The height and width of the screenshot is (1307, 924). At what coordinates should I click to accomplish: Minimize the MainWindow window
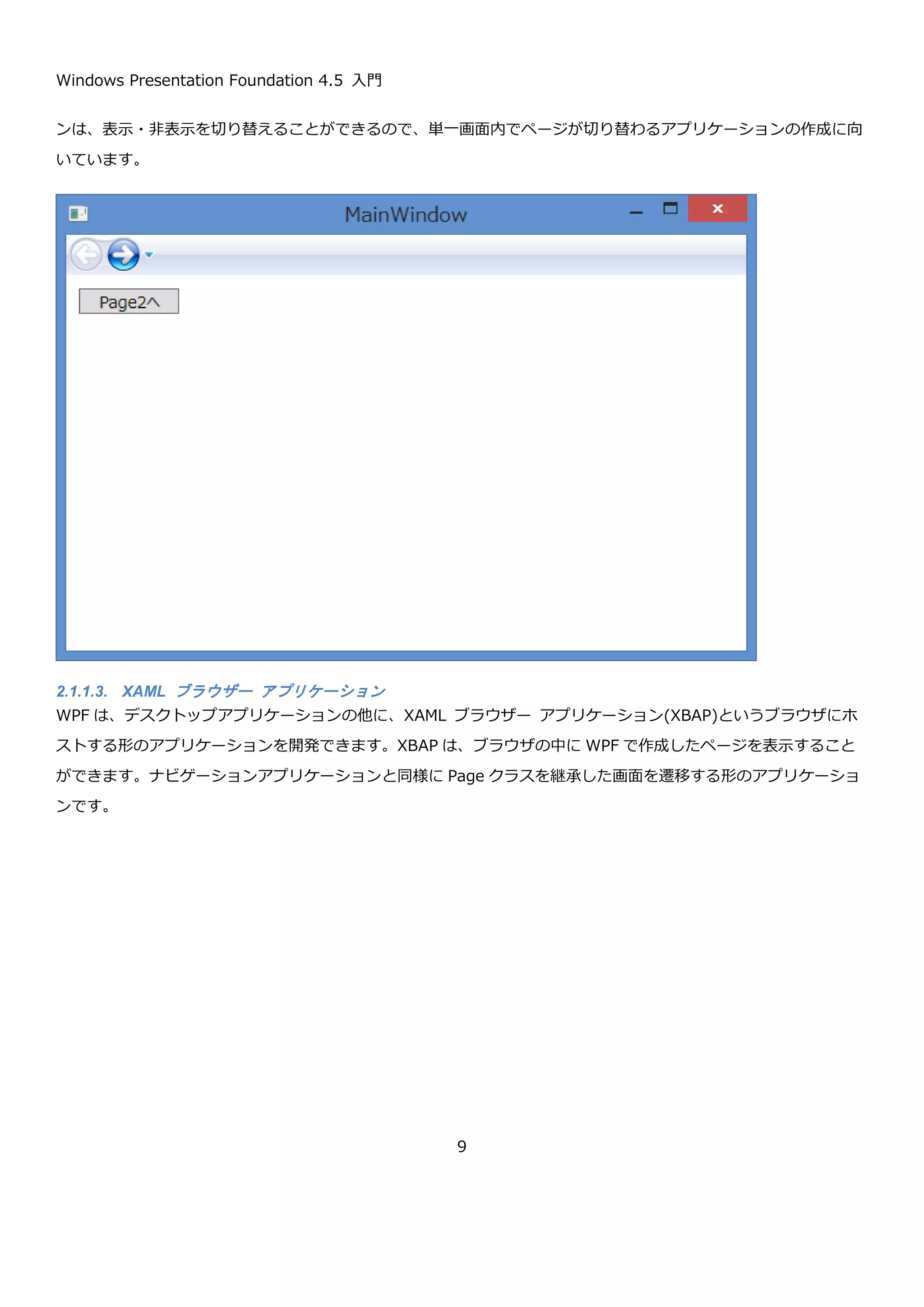tap(636, 212)
